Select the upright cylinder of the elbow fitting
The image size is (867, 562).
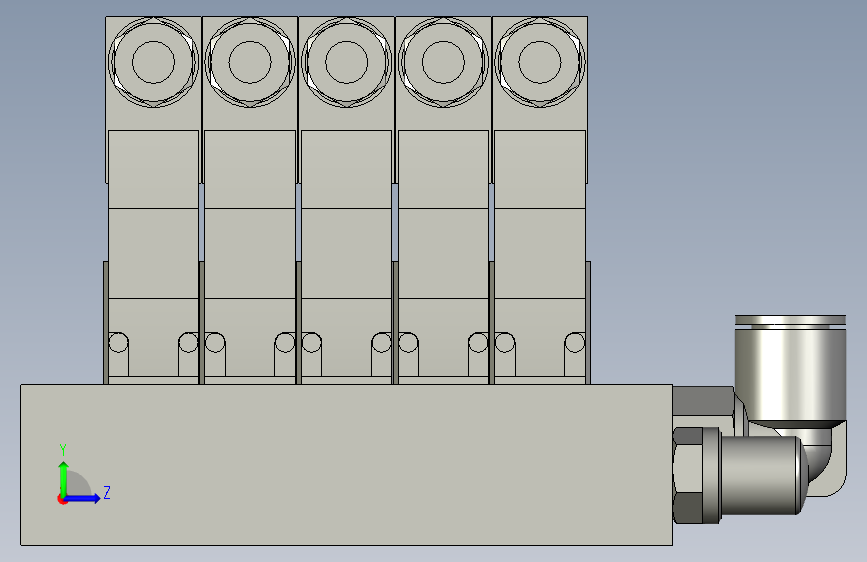click(x=790, y=368)
